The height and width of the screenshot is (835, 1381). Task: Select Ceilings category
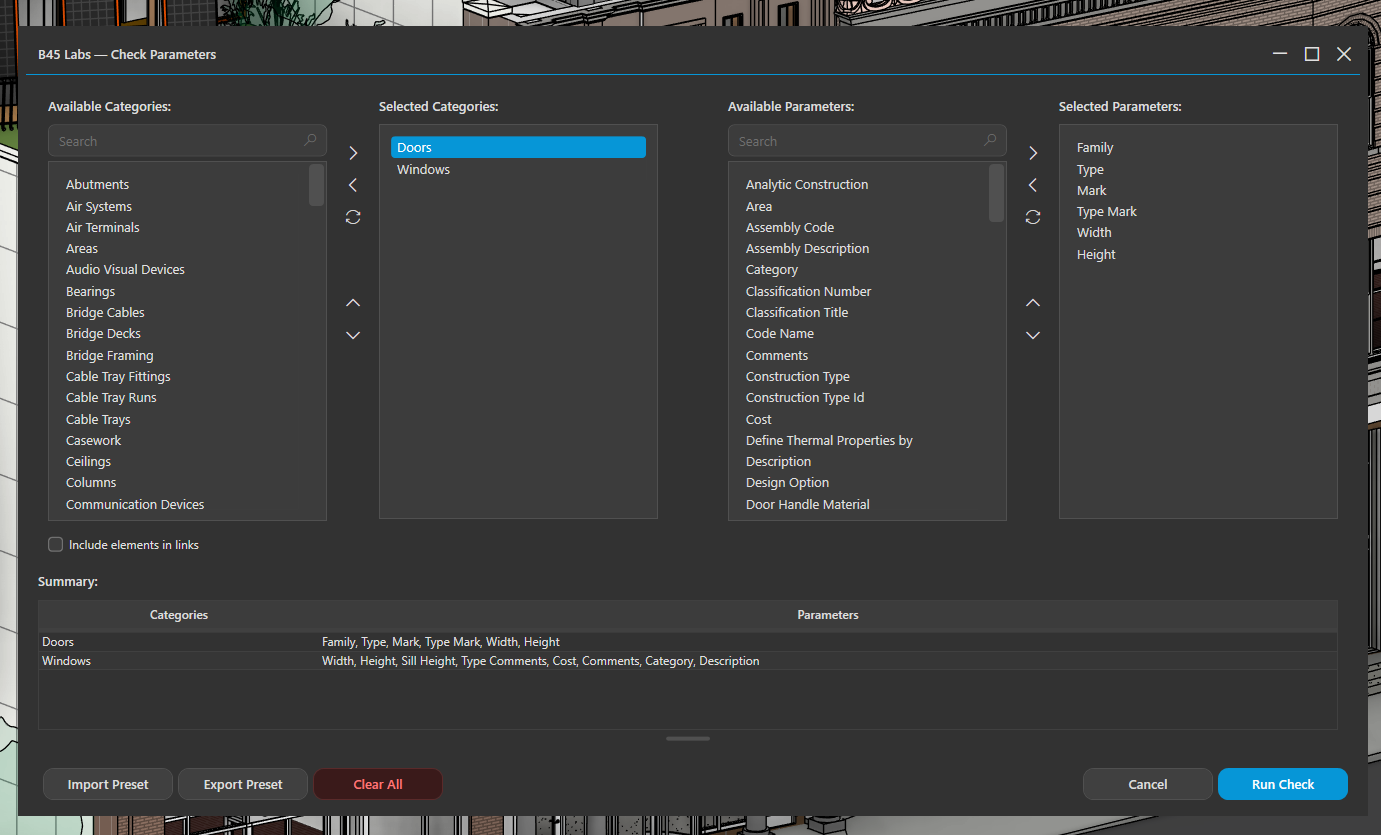coord(88,461)
